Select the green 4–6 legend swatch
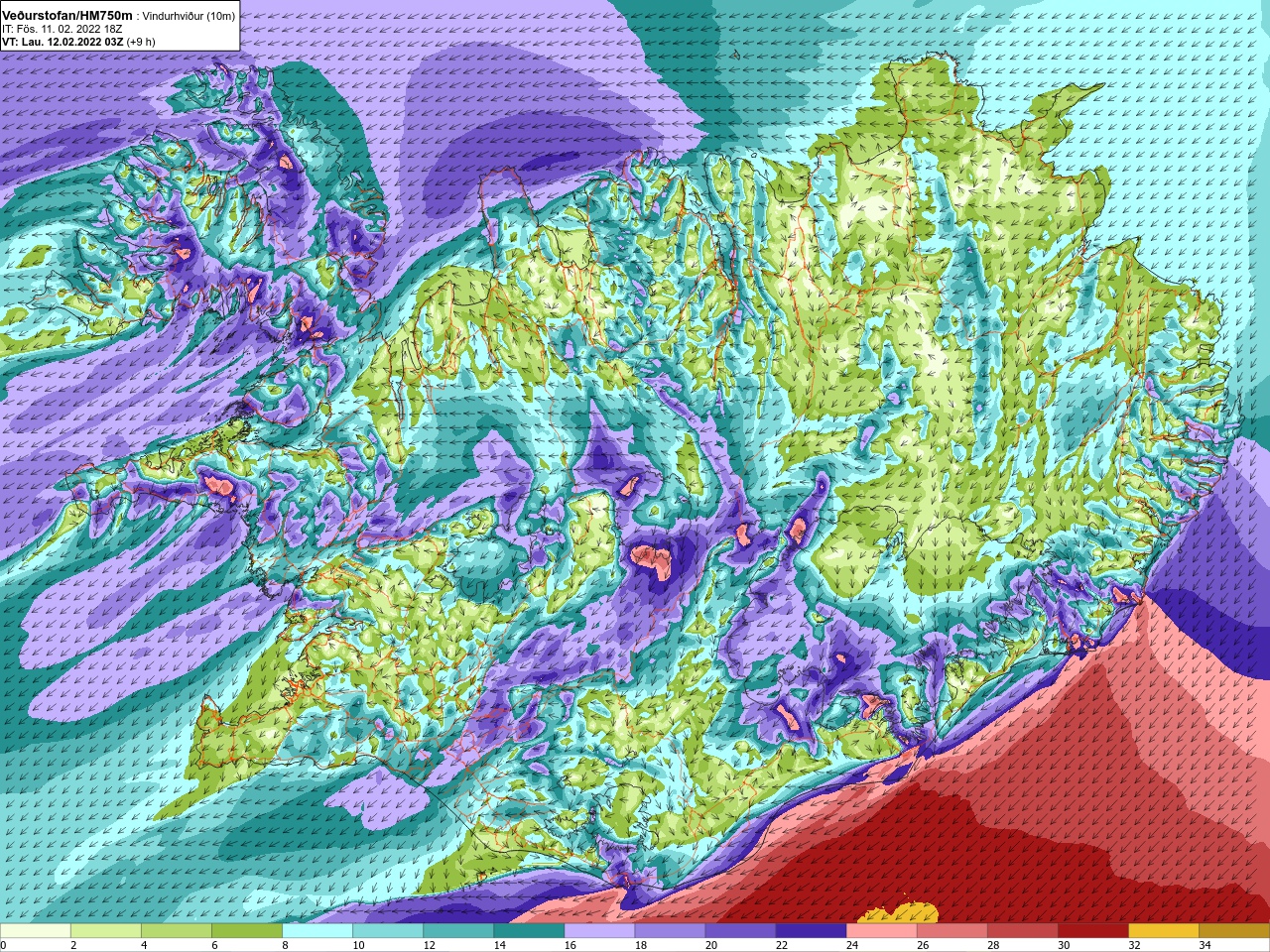This screenshot has height=952, width=1270. pos(177,931)
